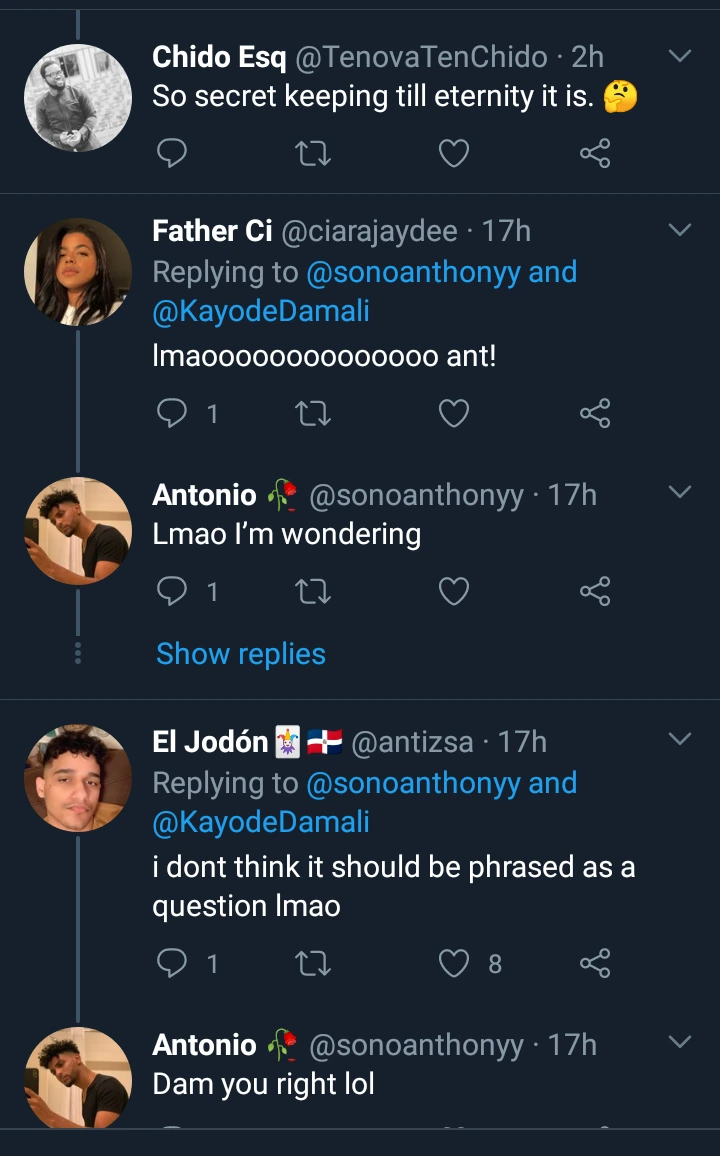Share Antonio's "Lmao I'm wondering" tweet

[x=595, y=593]
